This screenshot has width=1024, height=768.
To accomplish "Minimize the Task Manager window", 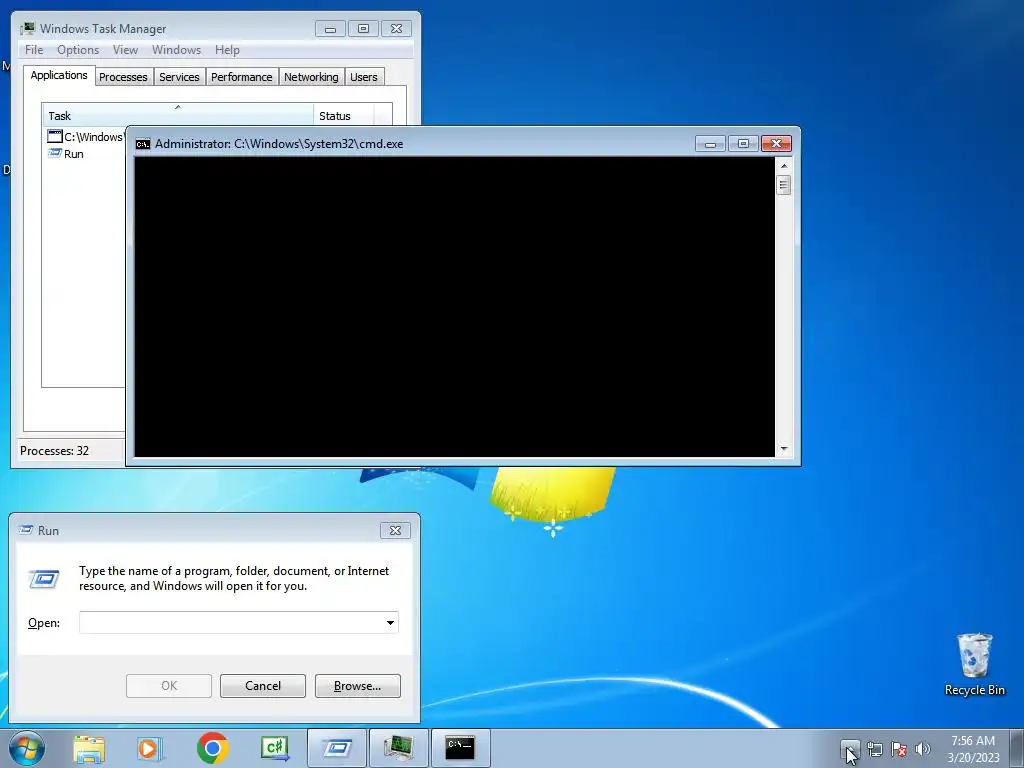I will pyautogui.click(x=330, y=29).
